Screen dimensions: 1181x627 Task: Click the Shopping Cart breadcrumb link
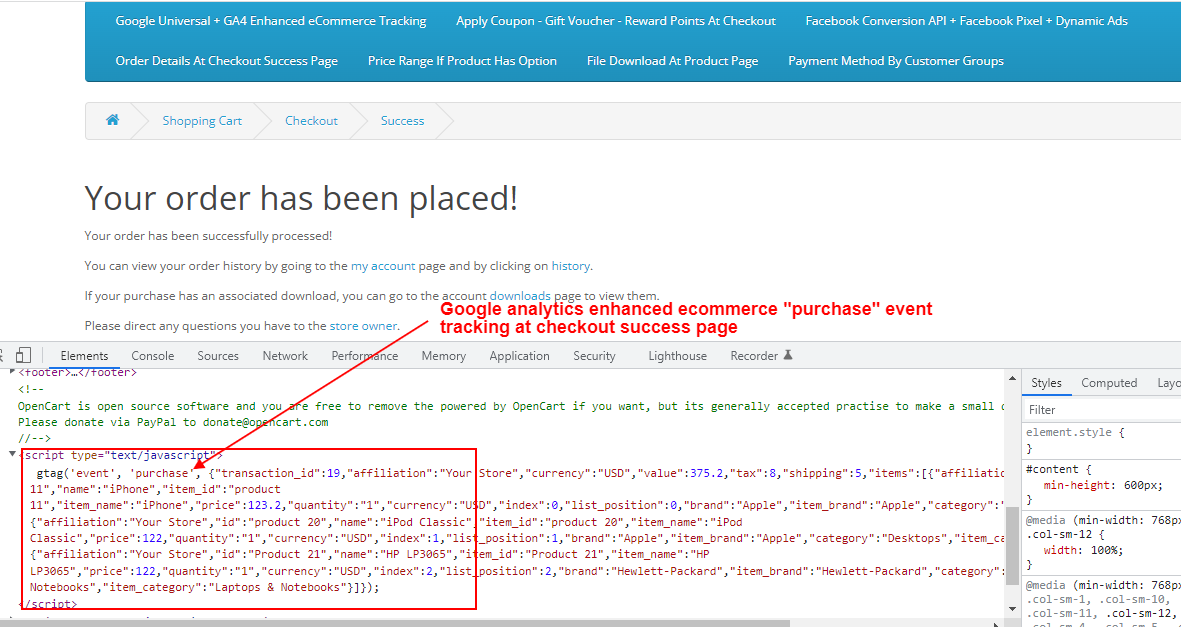point(202,121)
